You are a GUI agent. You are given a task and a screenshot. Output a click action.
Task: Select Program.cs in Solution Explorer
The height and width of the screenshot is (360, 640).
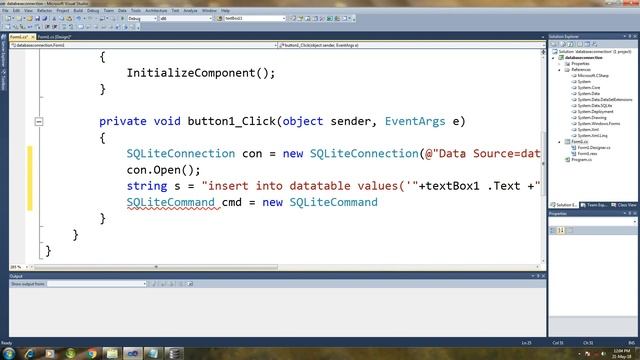point(581,160)
